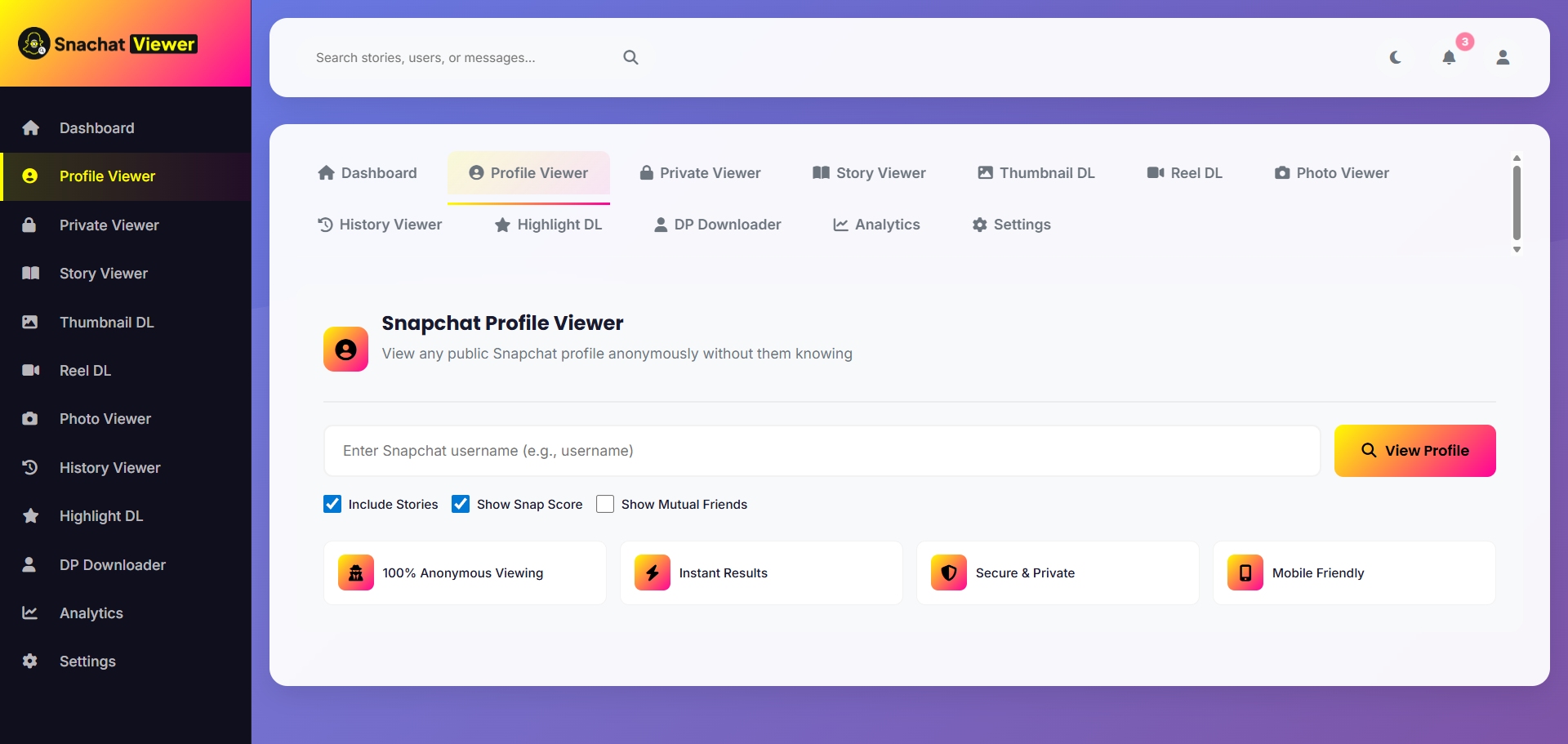The height and width of the screenshot is (744, 1568).
Task: Click the View Profile button
Action: pos(1414,450)
